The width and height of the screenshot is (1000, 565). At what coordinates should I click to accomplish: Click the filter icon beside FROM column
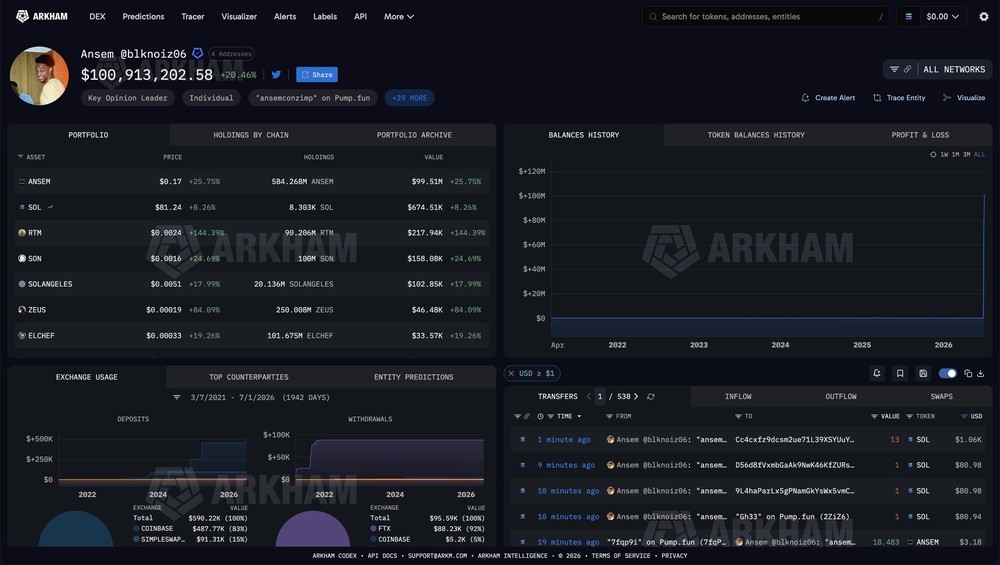(610, 416)
